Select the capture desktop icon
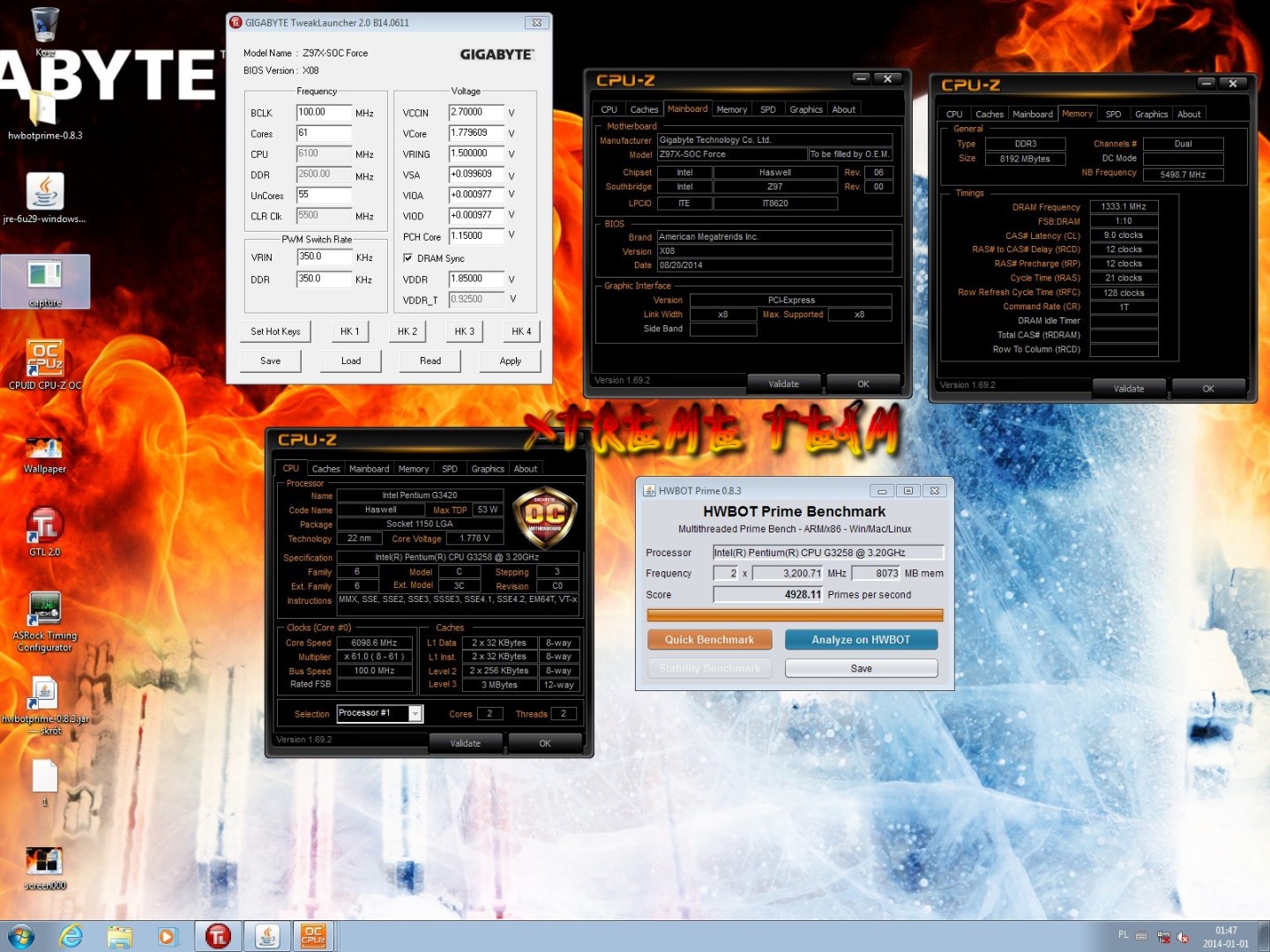The height and width of the screenshot is (952, 1270). (45, 281)
